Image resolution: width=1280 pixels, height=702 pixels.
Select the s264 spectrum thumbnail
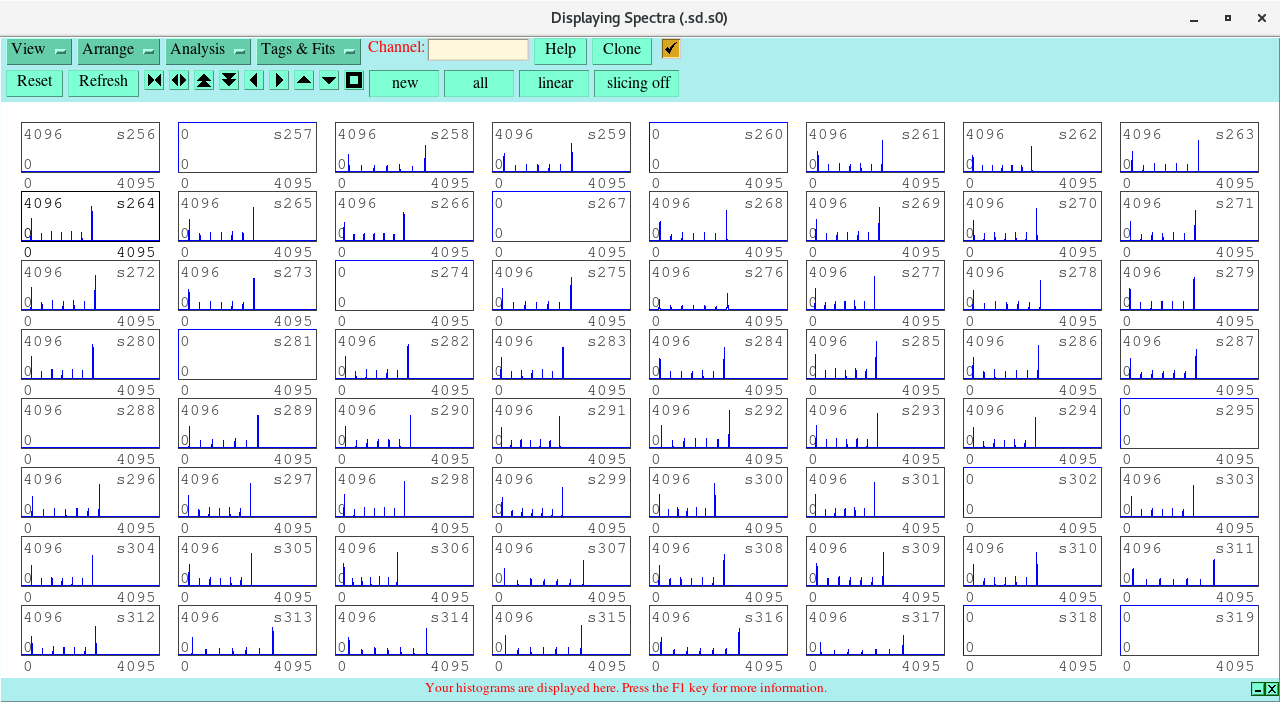90,218
